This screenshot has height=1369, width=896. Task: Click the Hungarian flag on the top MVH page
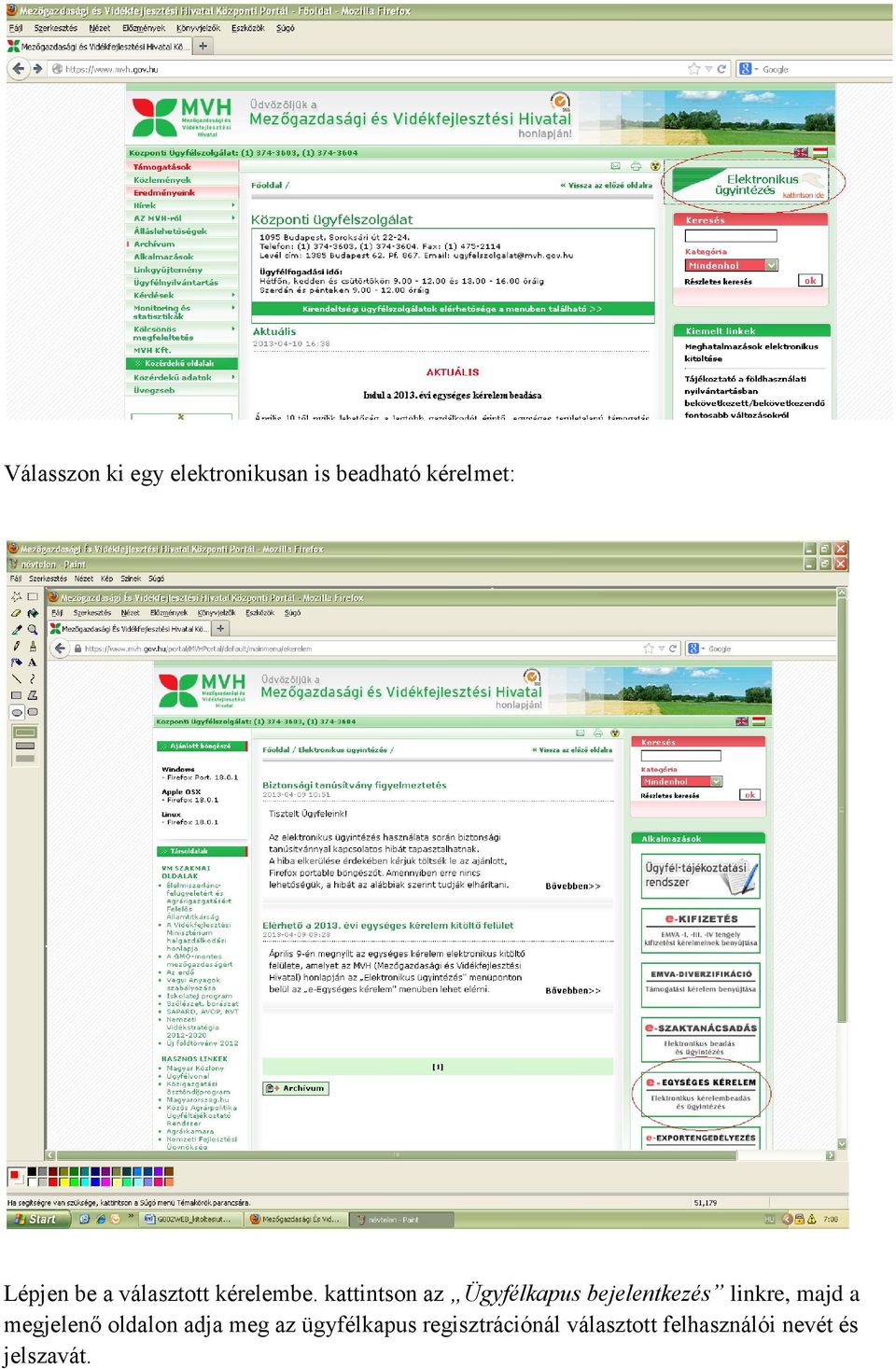[820, 152]
